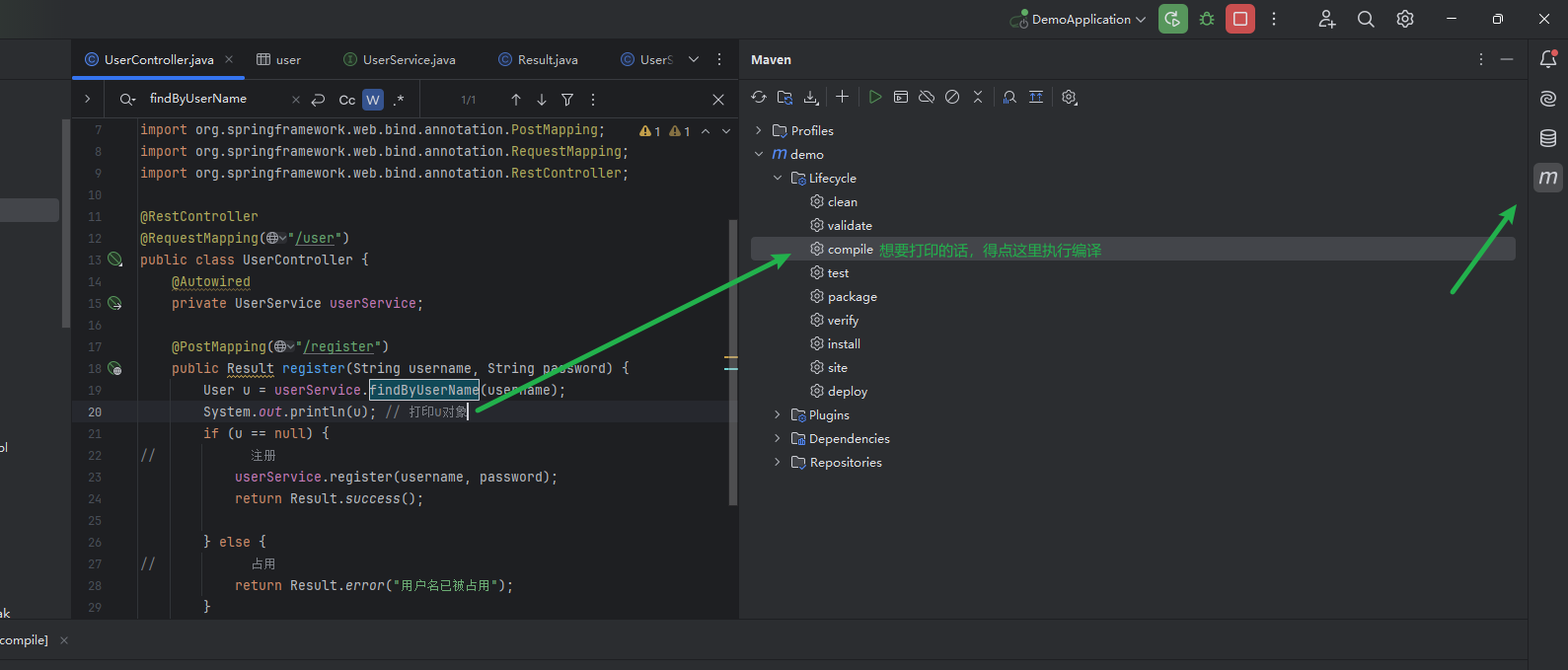Run the selected Maven build
The image size is (1568, 670).
[874, 97]
